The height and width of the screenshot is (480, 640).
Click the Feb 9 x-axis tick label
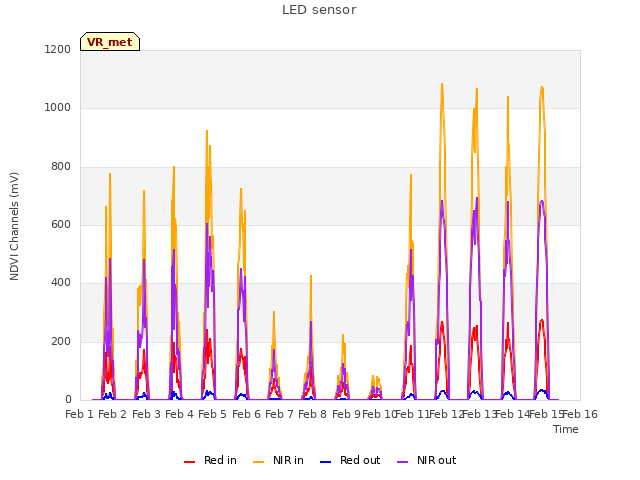point(346,414)
